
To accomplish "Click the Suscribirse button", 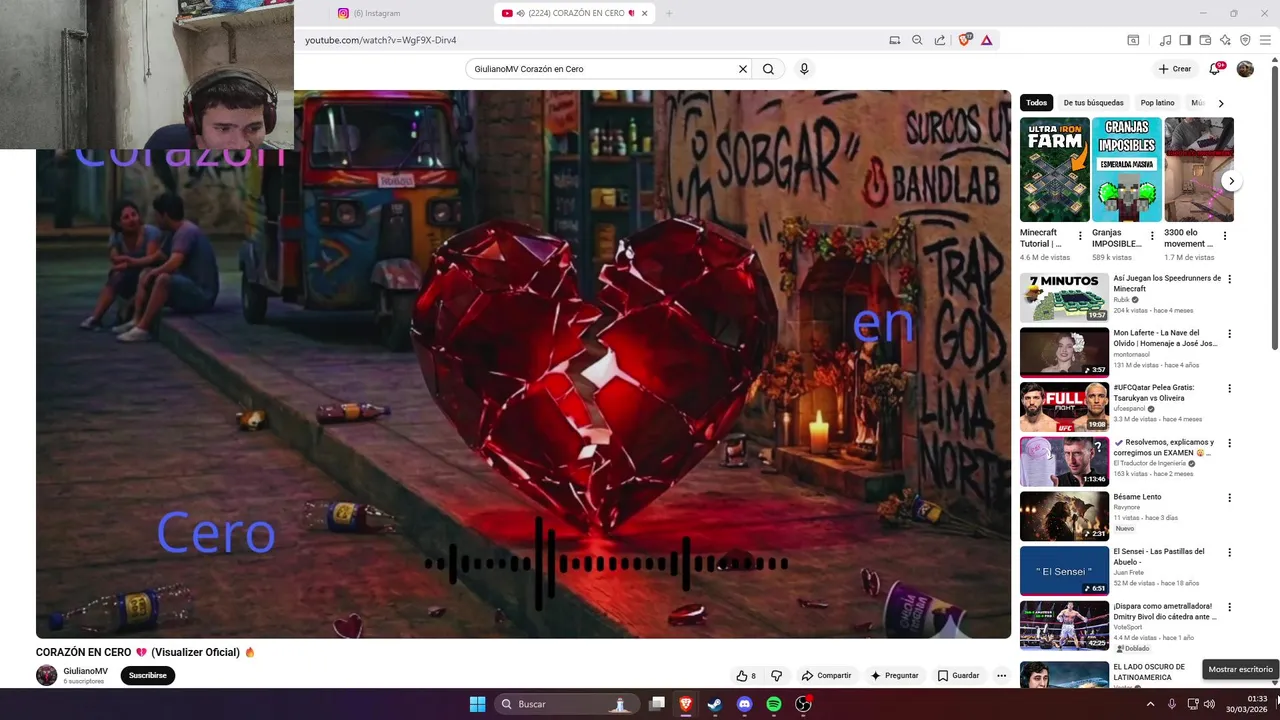I will click(x=148, y=675).
